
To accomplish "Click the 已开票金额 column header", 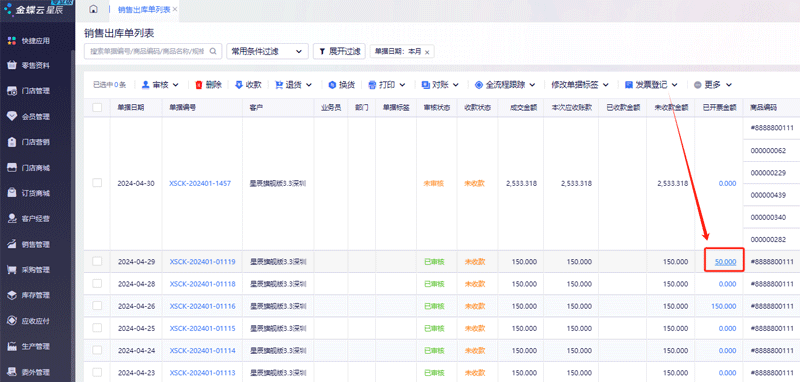I will (x=719, y=108).
